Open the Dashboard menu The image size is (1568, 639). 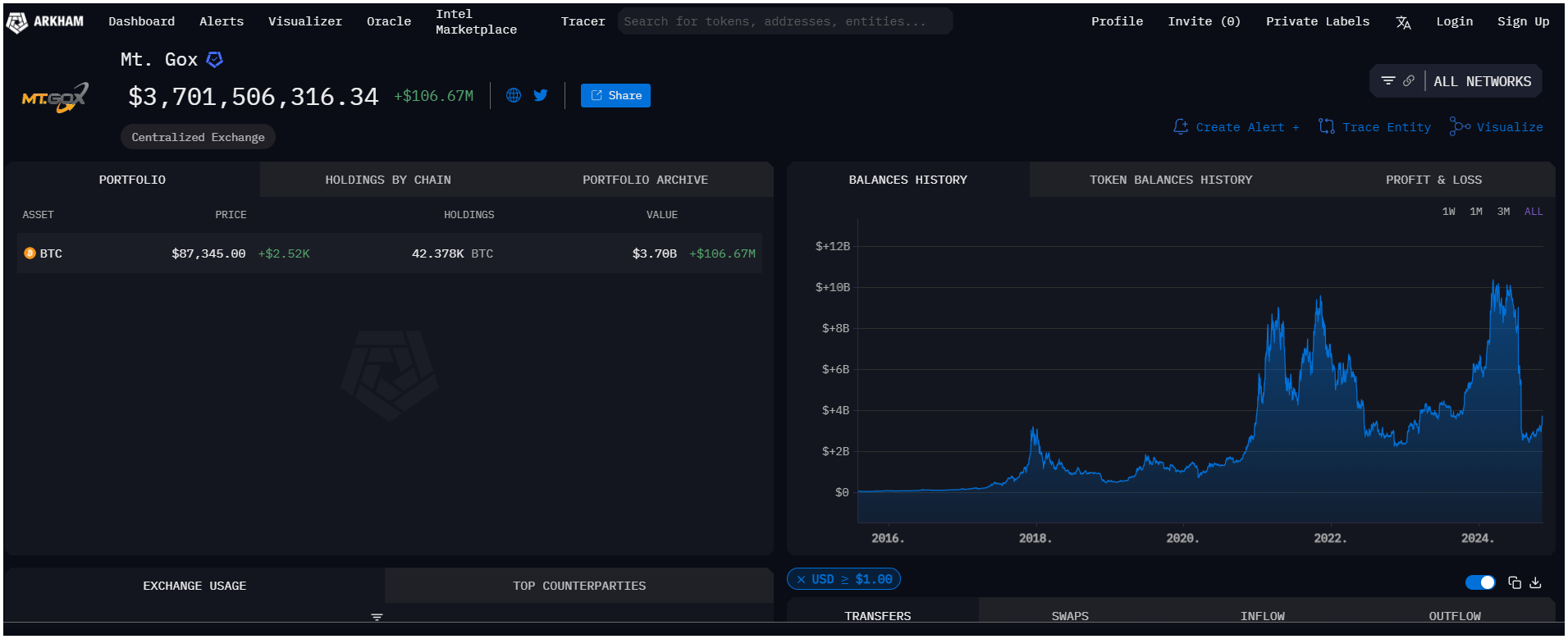coord(142,21)
